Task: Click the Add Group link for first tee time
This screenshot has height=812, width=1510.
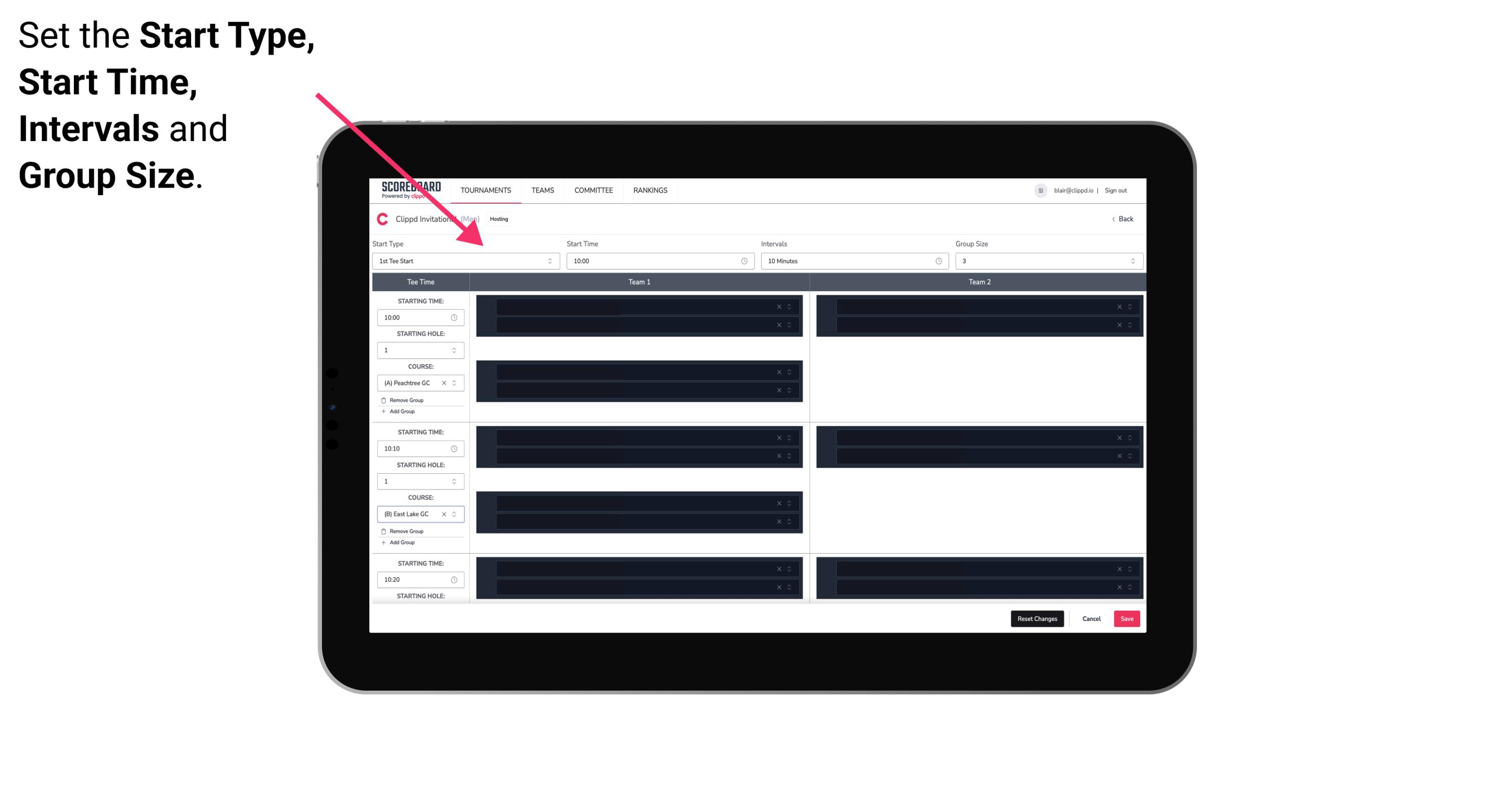Action: click(401, 412)
